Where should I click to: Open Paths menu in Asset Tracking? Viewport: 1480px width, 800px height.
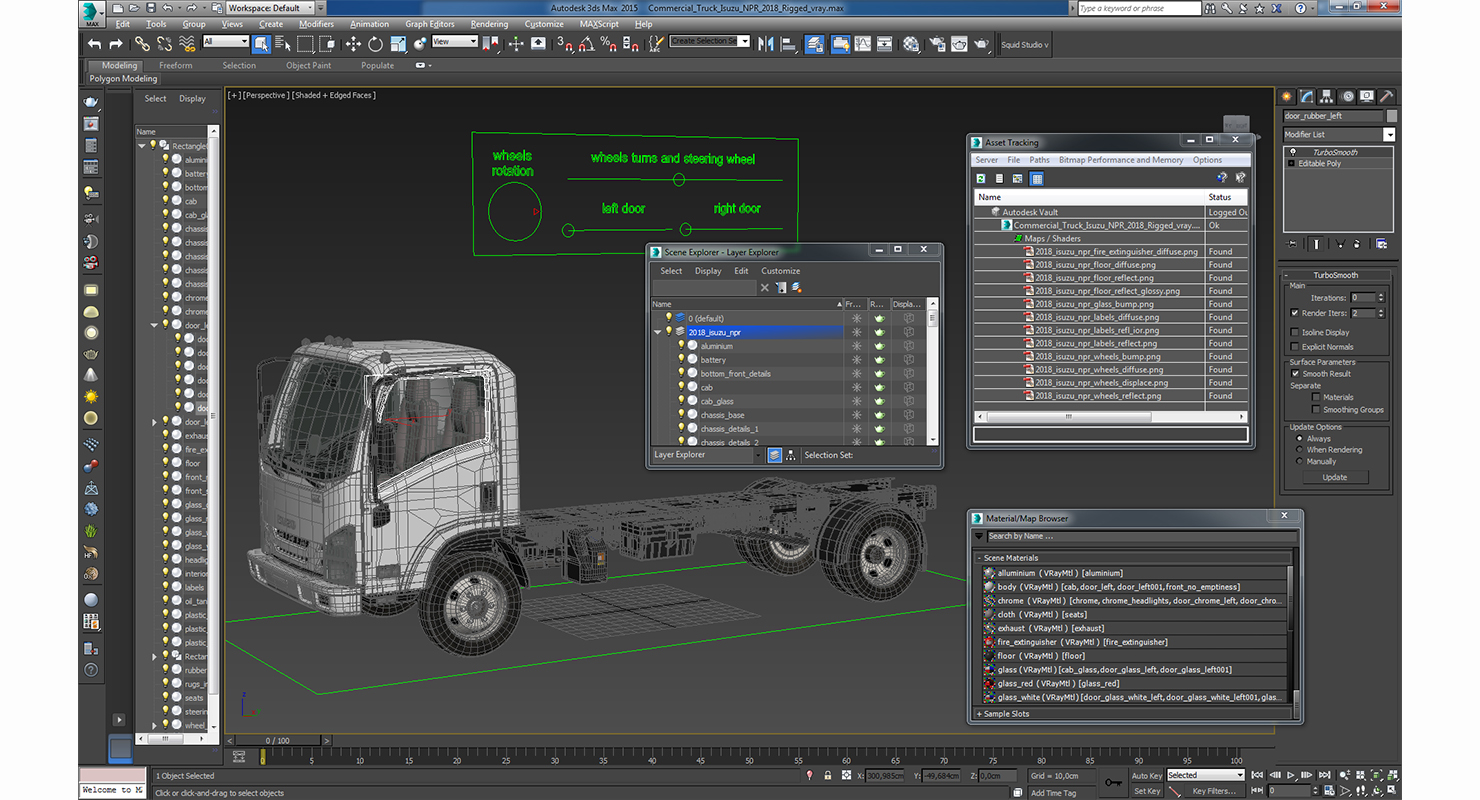(1040, 160)
